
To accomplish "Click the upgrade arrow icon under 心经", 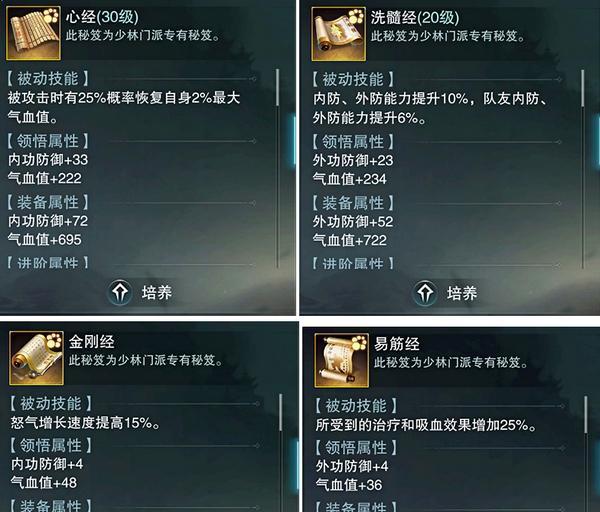I will [120, 293].
